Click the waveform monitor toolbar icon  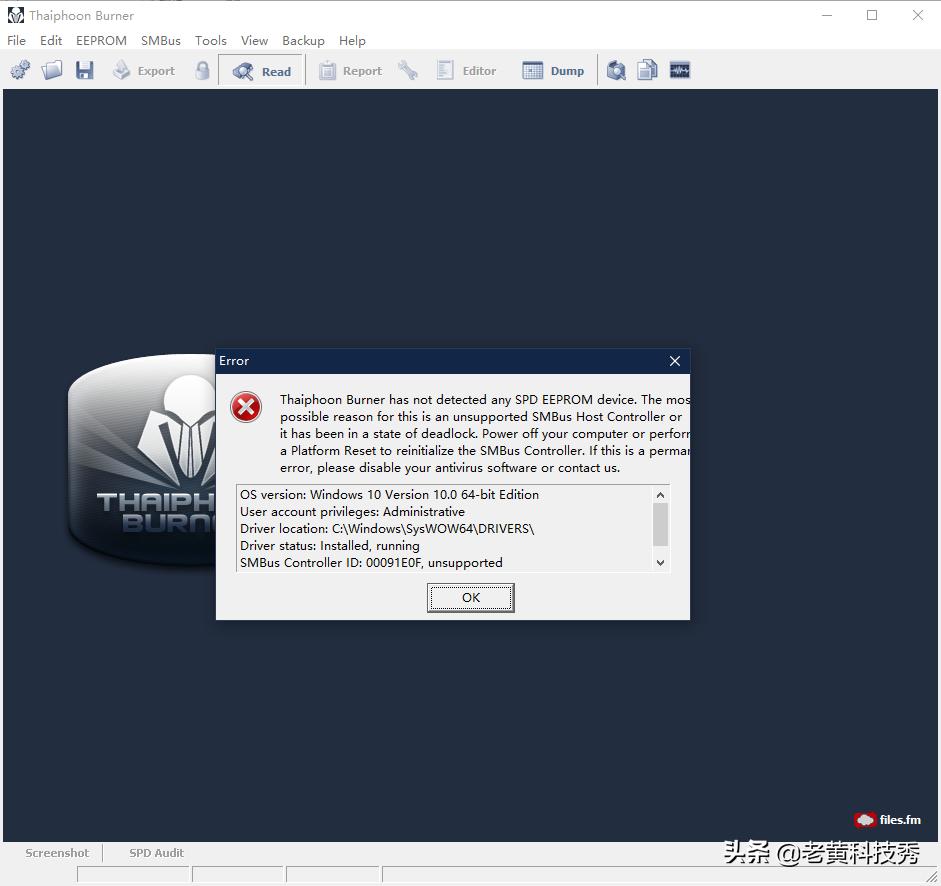680,70
